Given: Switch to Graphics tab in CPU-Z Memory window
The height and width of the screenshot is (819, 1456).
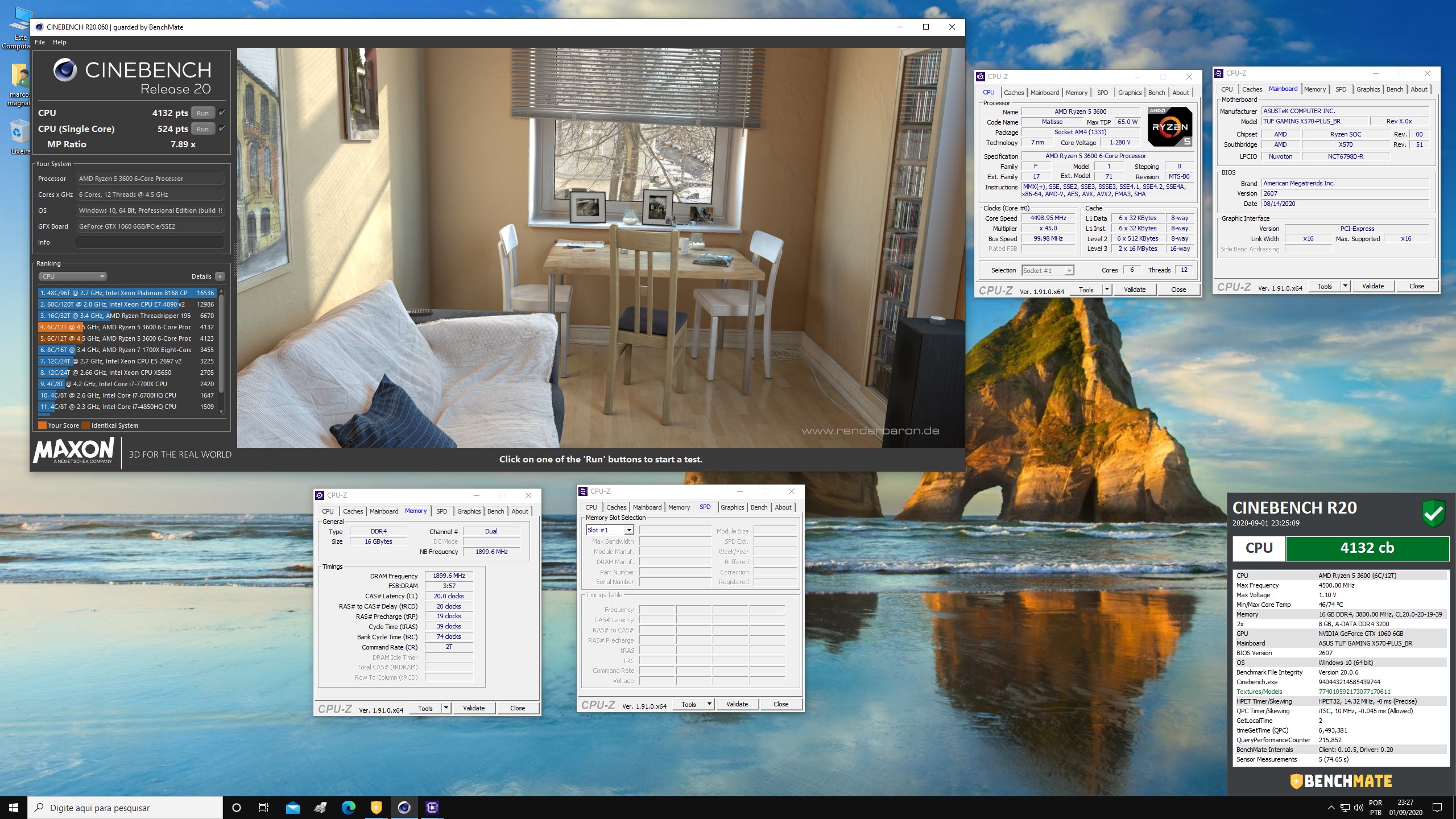Looking at the screenshot, I should pos(469,511).
